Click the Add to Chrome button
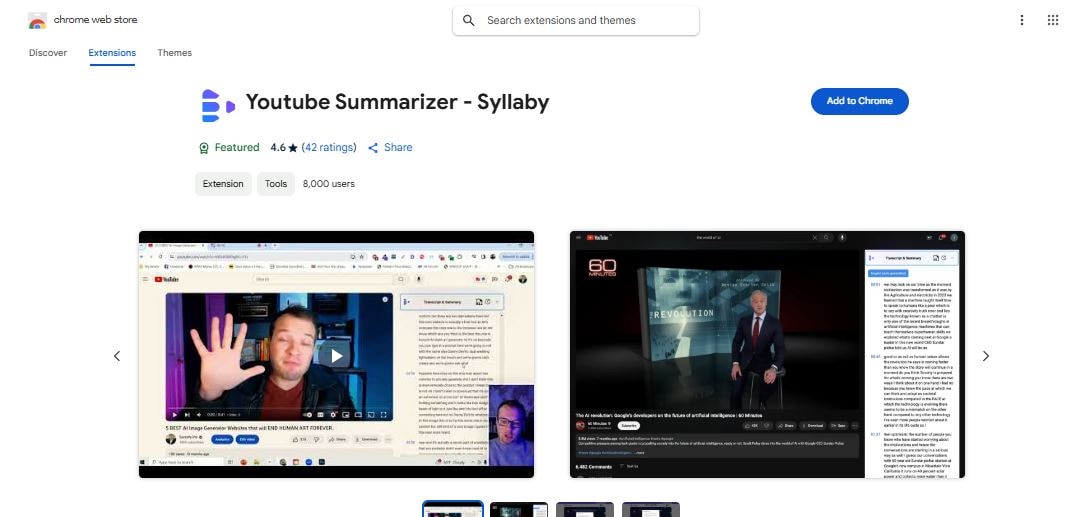1065x517 pixels. tap(860, 101)
